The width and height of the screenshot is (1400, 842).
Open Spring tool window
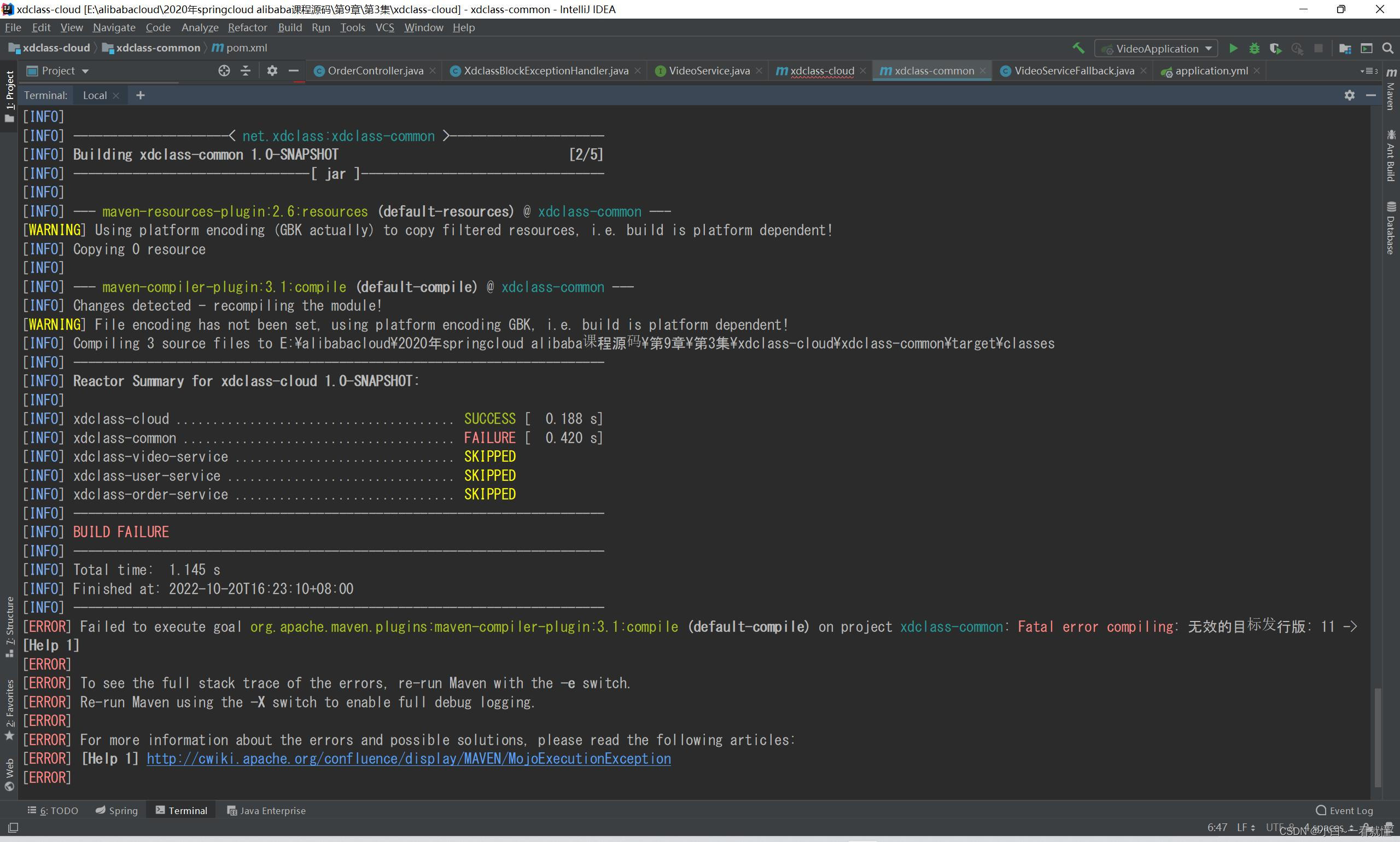coord(116,810)
